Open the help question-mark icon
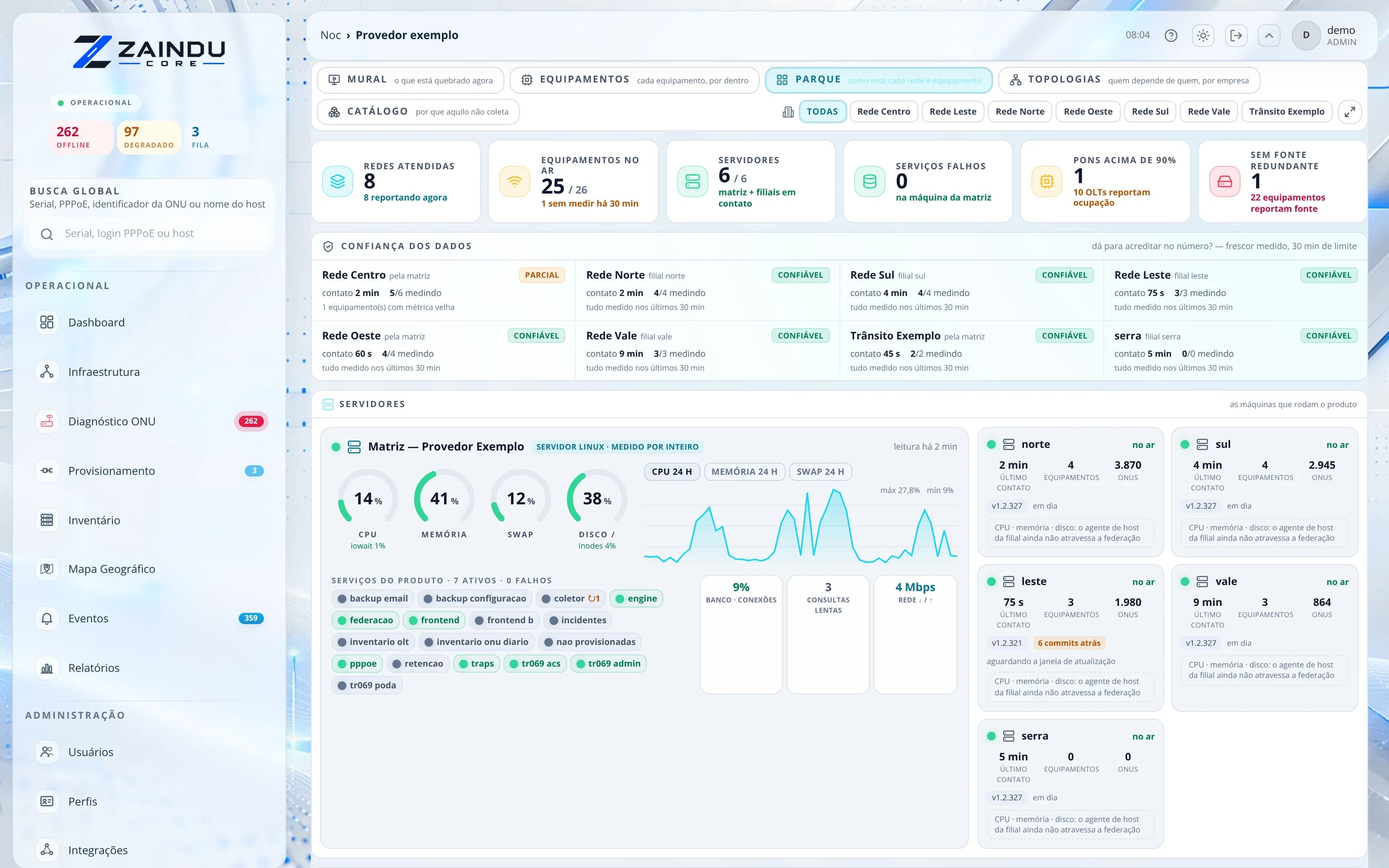 pyautogui.click(x=1171, y=36)
